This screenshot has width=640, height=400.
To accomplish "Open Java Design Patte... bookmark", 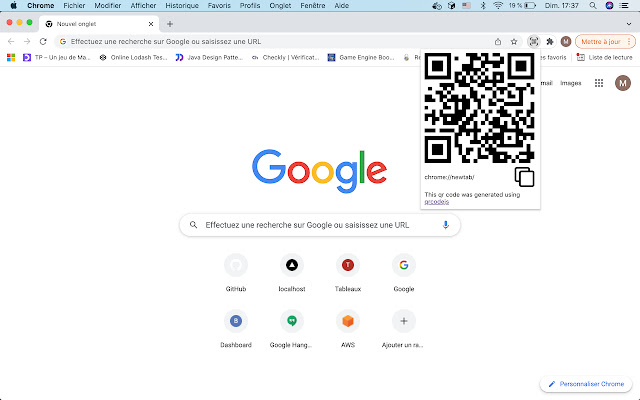I will [209, 58].
